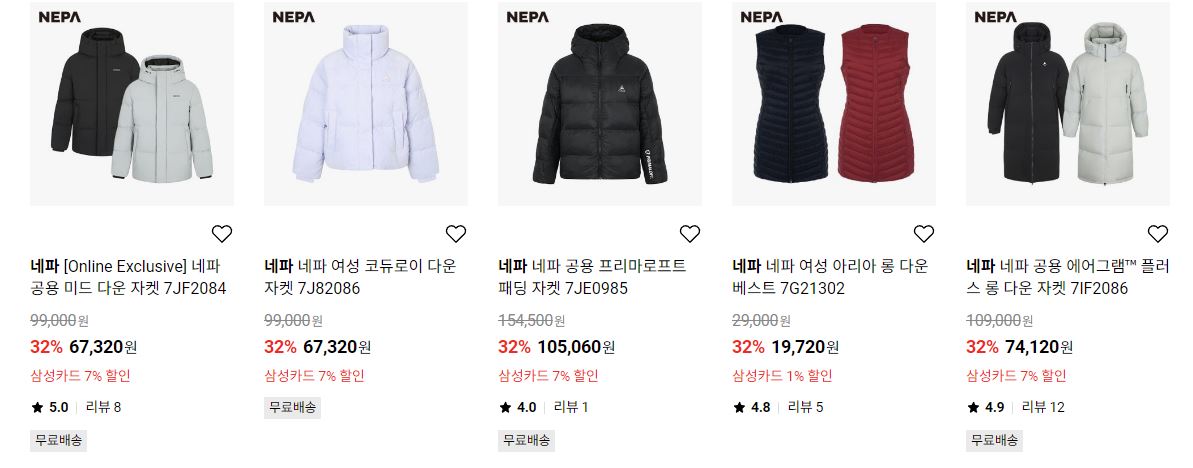The width and height of the screenshot is (1193, 468).
Task: Open the navy and red long vest image
Action: [834, 103]
